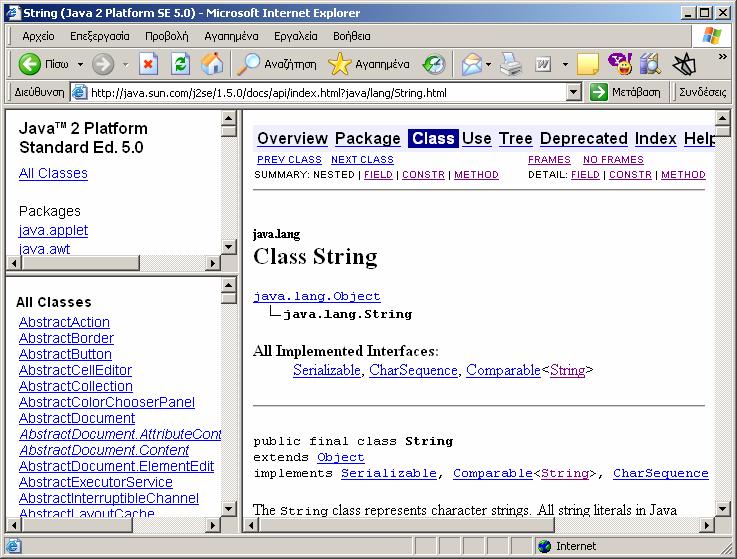Click the rightmost star-shaped toolbar icon
Image resolution: width=737 pixels, height=559 pixels.
(x=684, y=64)
